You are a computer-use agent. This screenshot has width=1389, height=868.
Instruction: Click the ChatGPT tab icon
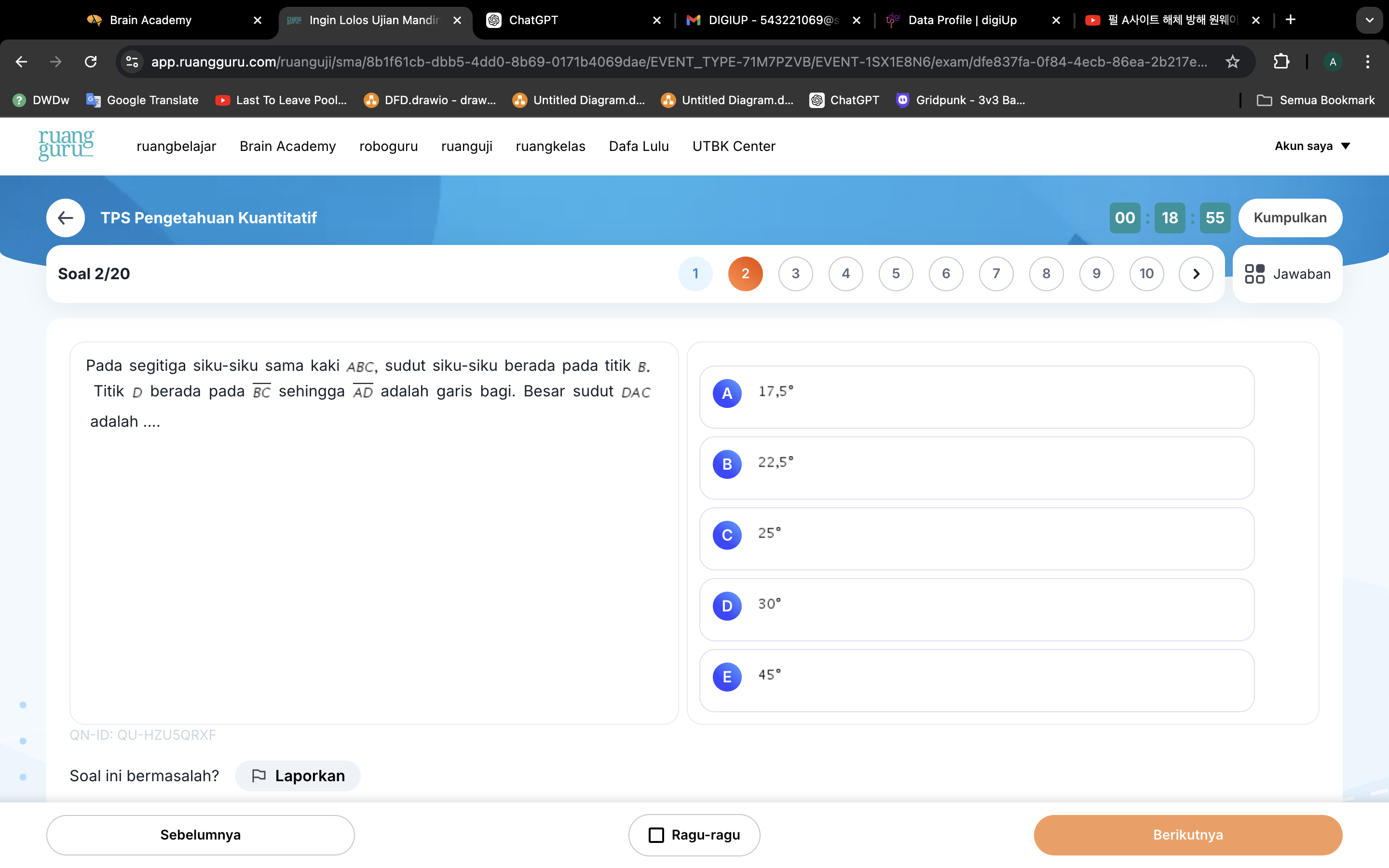tap(493, 19)
